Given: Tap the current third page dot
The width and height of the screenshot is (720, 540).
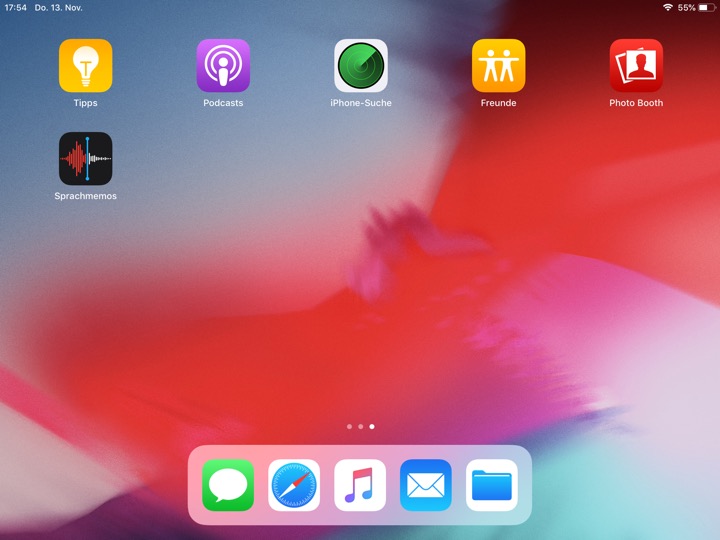Looking at the screenshot, I should 372,427.
